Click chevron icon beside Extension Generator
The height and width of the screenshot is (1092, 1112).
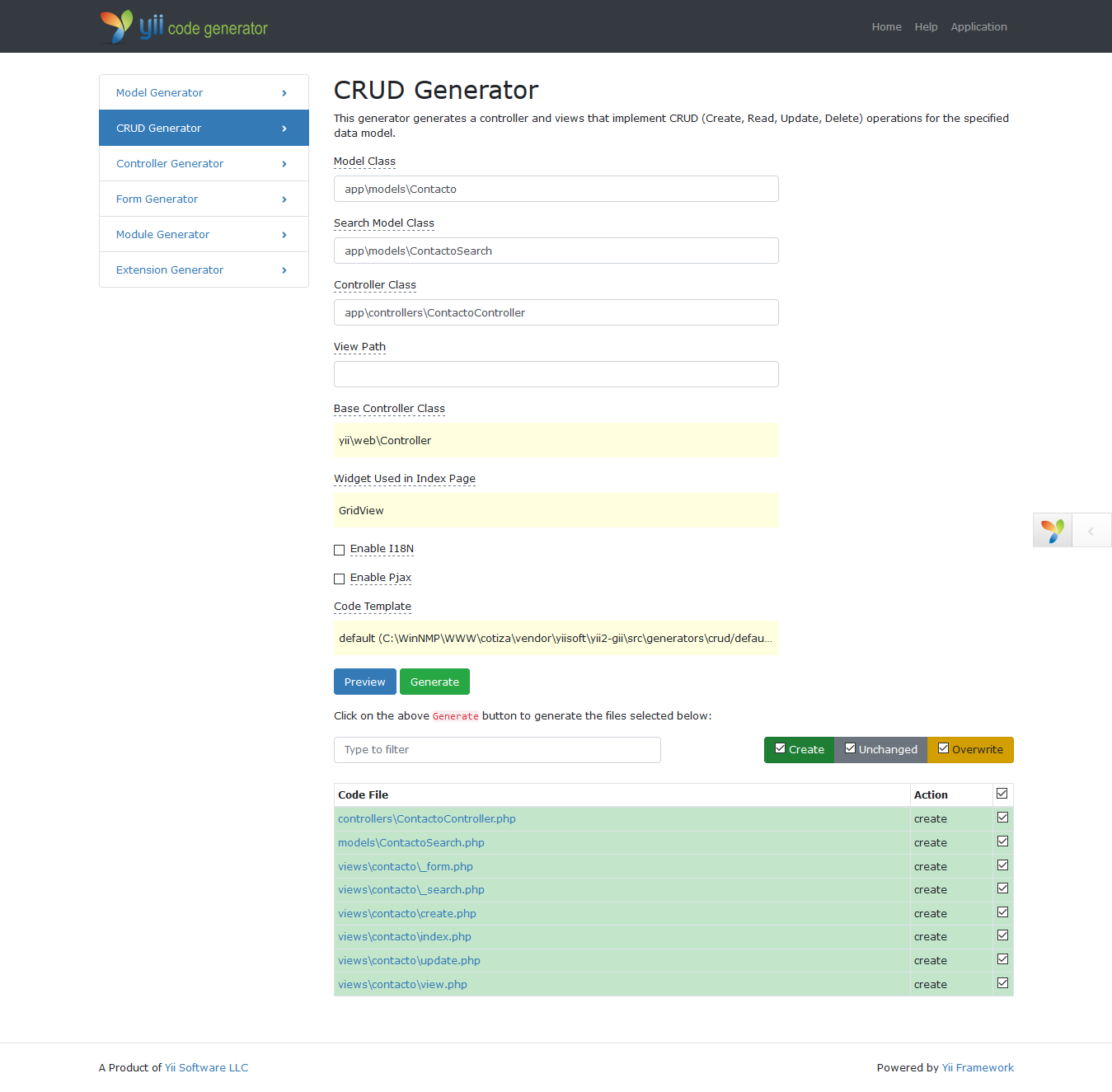click(x=284, y=270)
